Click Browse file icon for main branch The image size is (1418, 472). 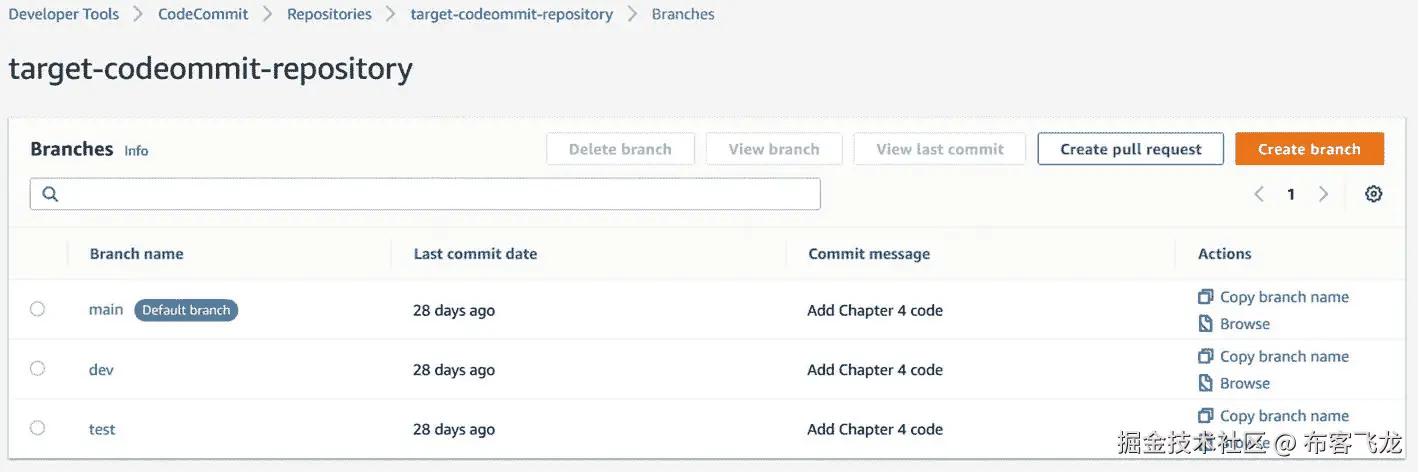1205,324
